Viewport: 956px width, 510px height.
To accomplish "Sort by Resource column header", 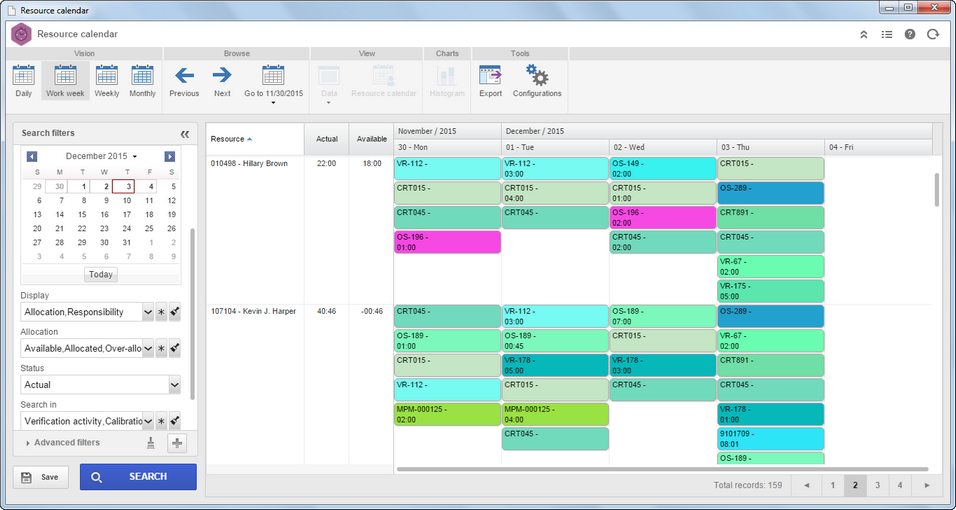I will pyautogui.click(x=255, y=139).
